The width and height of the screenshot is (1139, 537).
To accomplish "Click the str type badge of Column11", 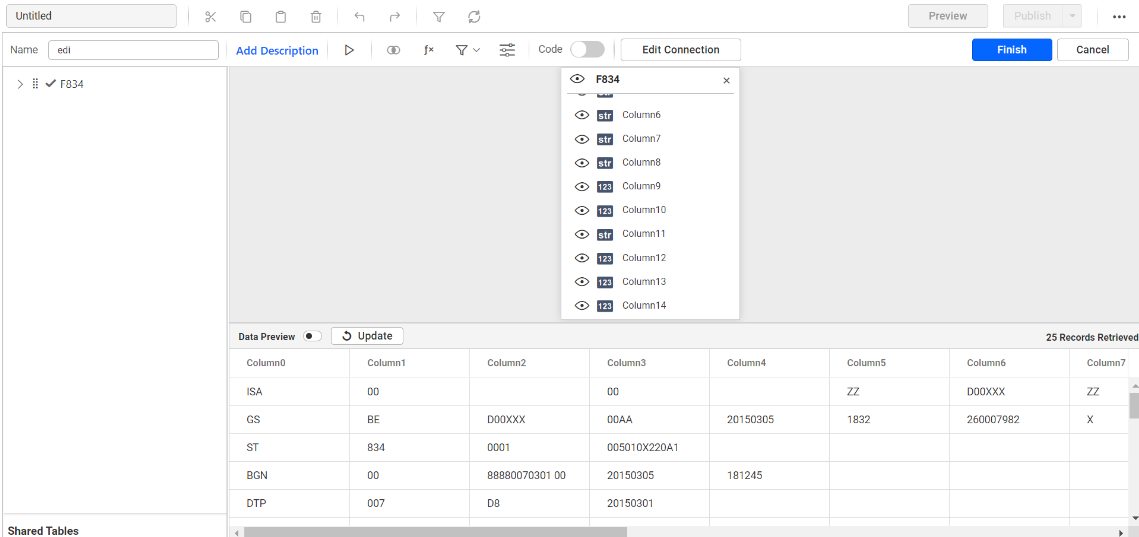I will (604, 235).
